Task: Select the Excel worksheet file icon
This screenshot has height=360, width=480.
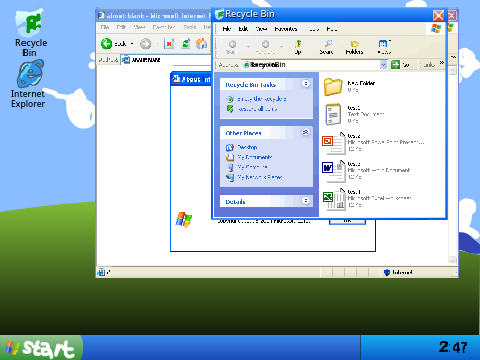Action: tap(333, 199)
